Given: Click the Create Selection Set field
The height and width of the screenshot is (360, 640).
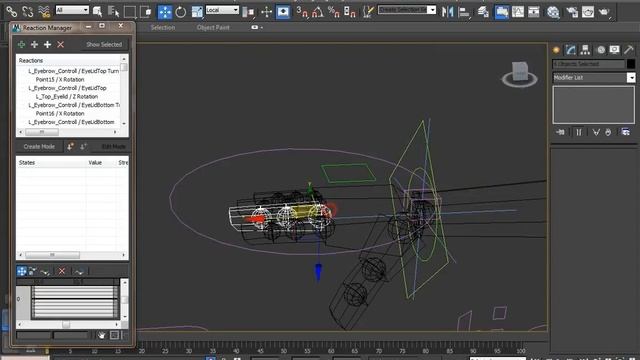Looking at the screenshot, I should click(402, 10).
